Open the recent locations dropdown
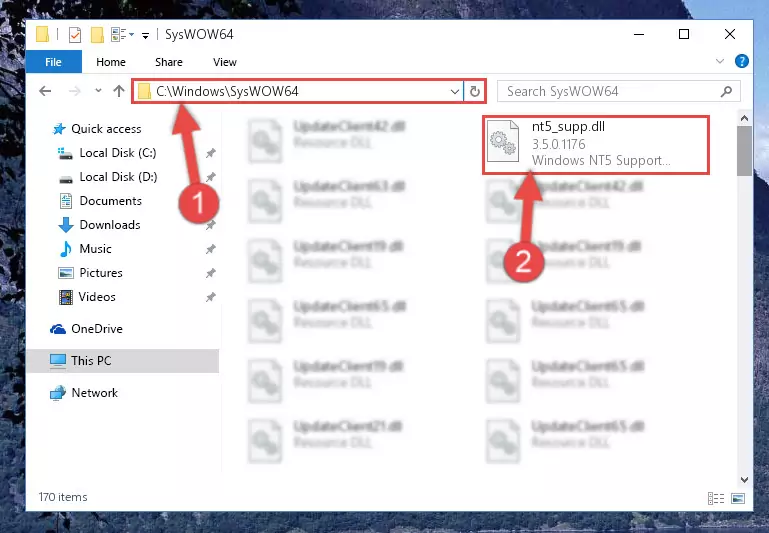This screenshot has height=533, width=769. 98,90
